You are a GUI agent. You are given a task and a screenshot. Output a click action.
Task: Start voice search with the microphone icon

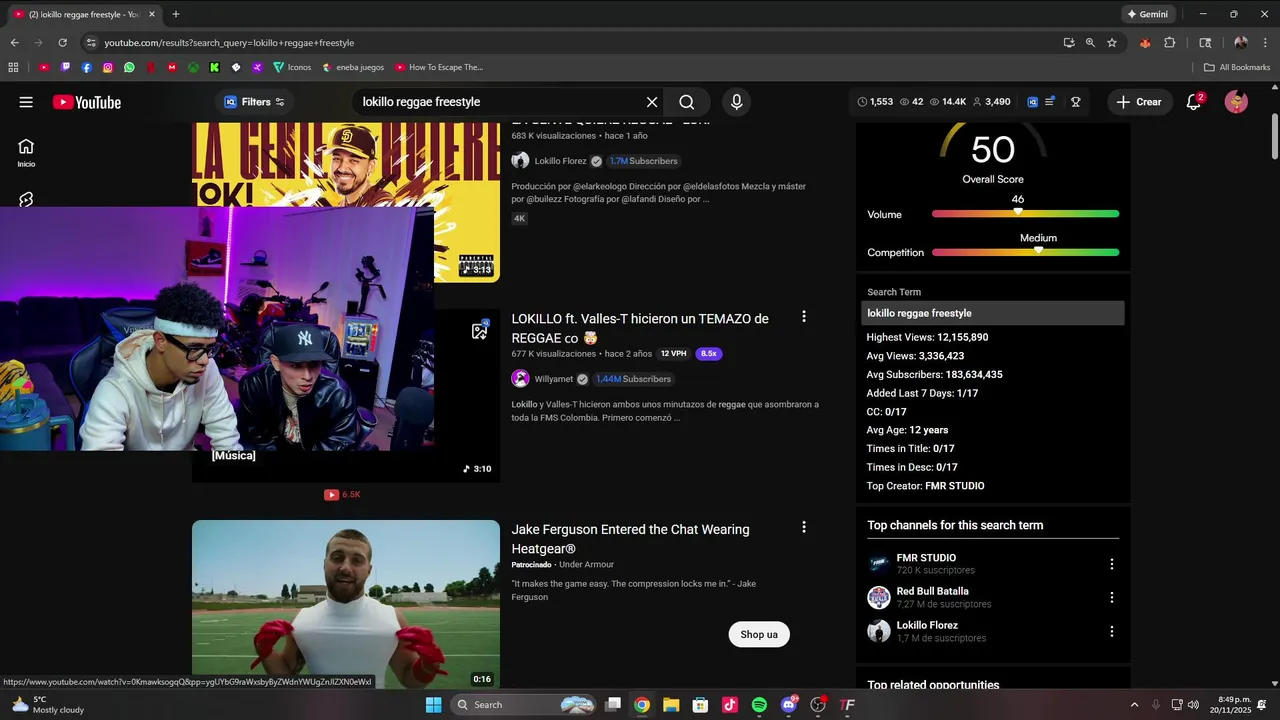coord(737,102)
